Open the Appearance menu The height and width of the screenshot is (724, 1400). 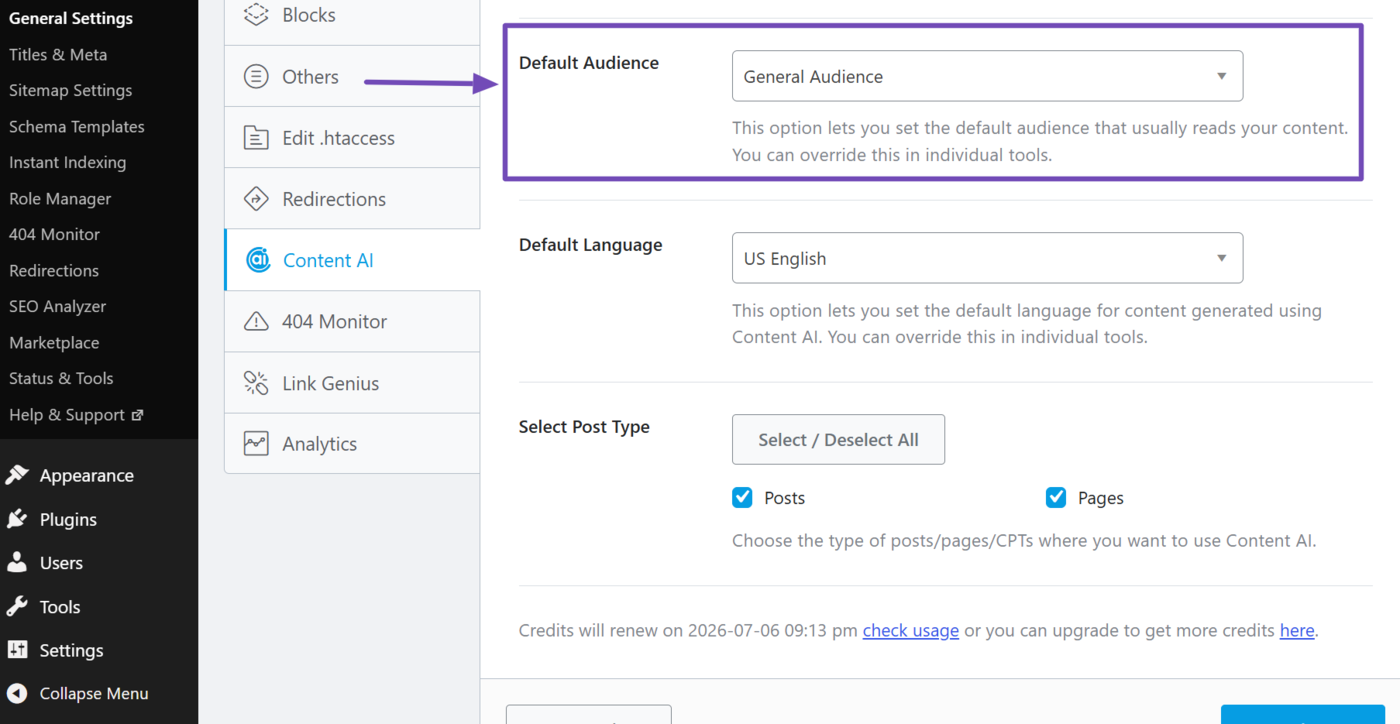tap(99, 475)
